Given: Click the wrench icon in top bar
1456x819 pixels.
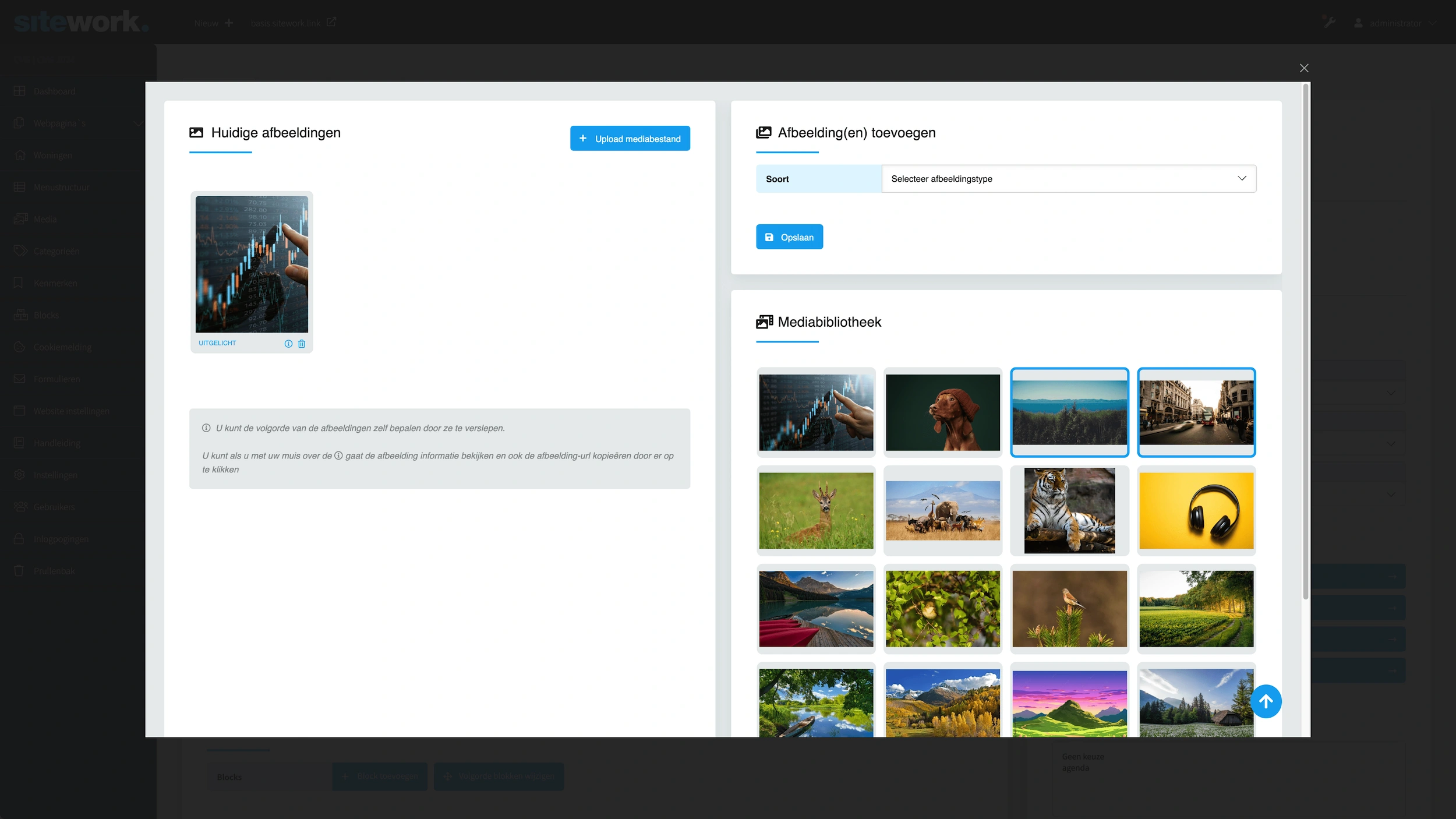Looking at the screenshot, I should (1328, 22).
